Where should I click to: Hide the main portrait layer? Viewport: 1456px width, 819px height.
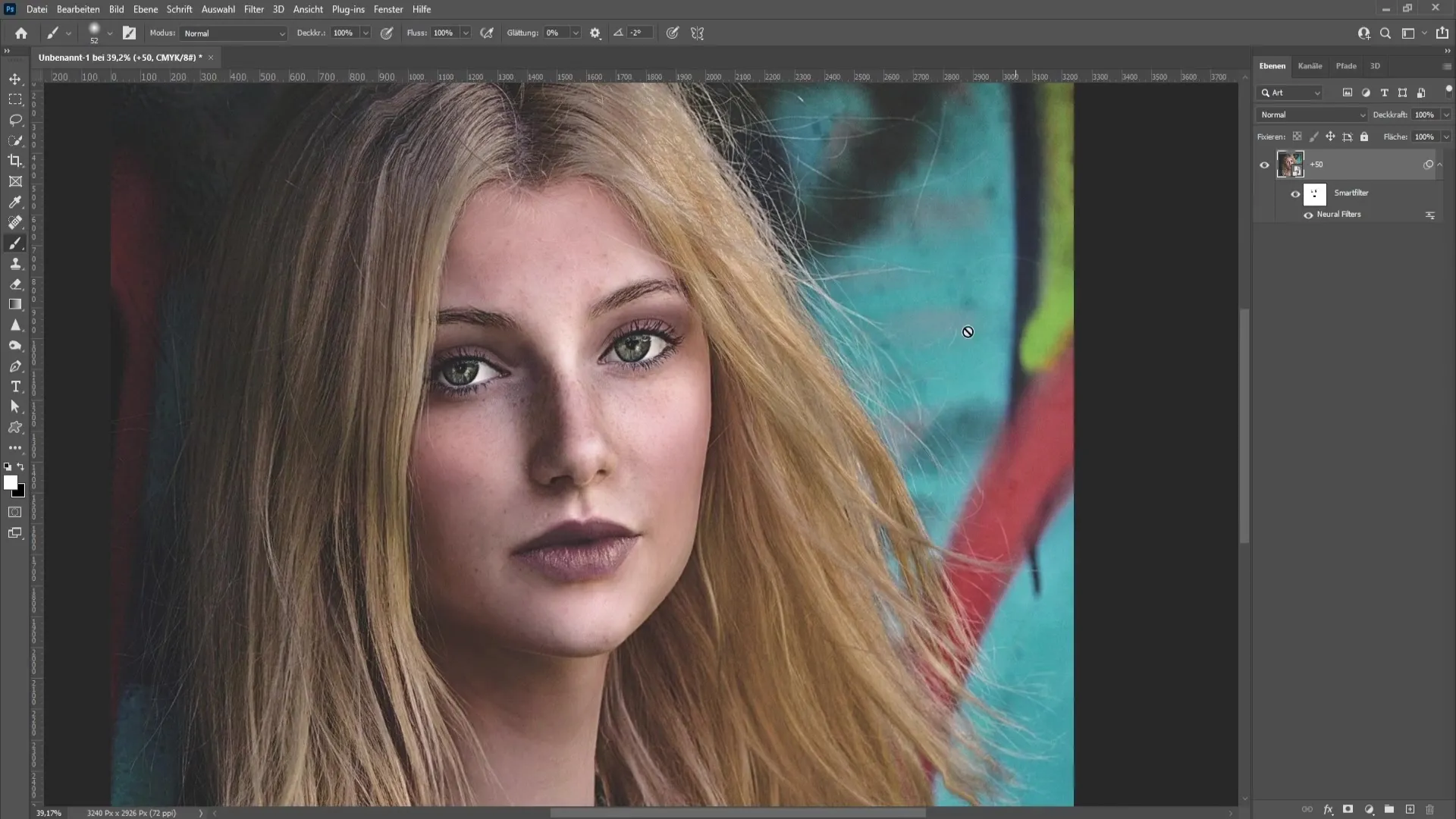click(x=1263, y=164)
